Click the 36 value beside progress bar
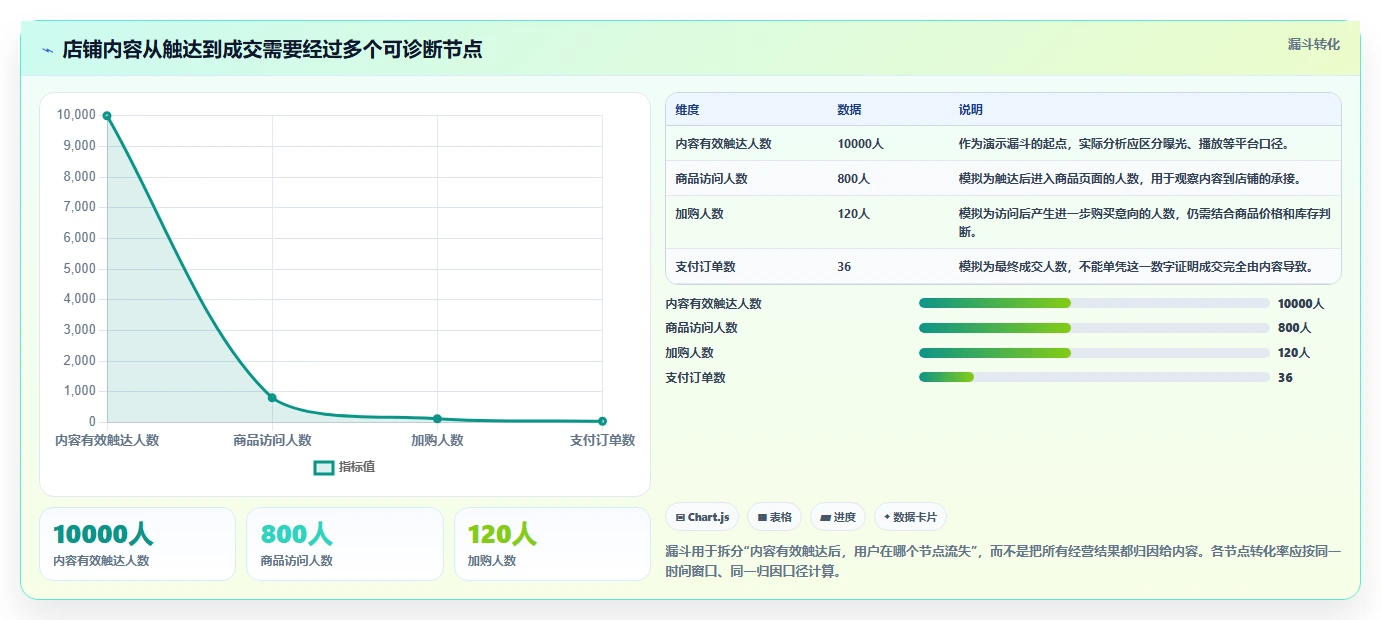This screenshot has width=1381, height=620. click(1285, 378)
